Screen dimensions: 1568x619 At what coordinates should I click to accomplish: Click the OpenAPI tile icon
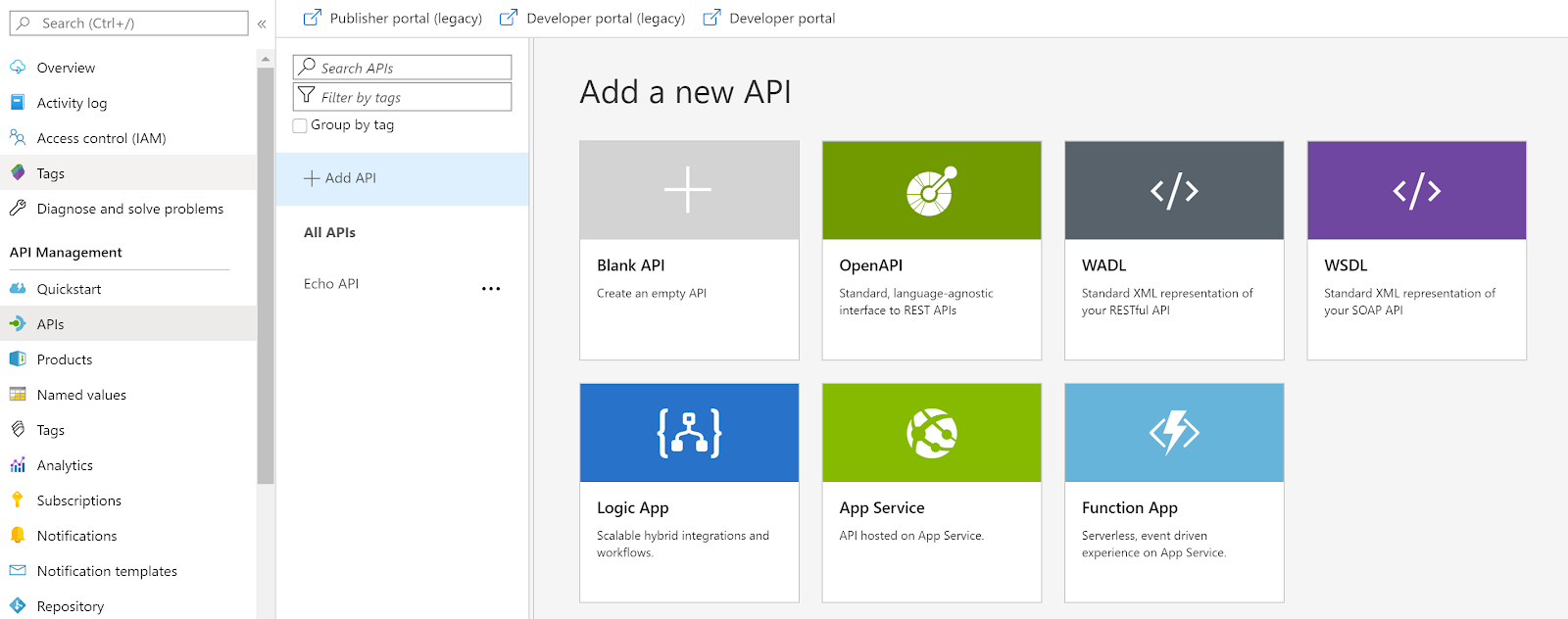coord(931,191)
